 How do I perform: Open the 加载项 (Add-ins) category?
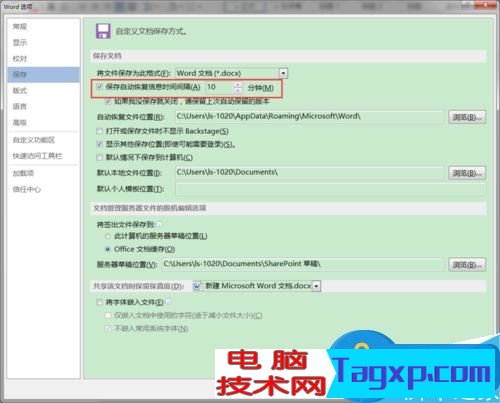pos(23,173)
